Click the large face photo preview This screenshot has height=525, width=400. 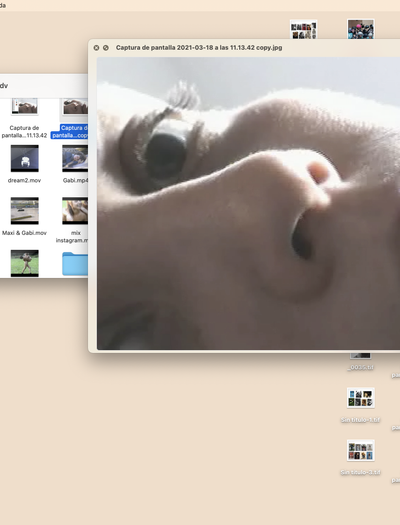[248, 203]
